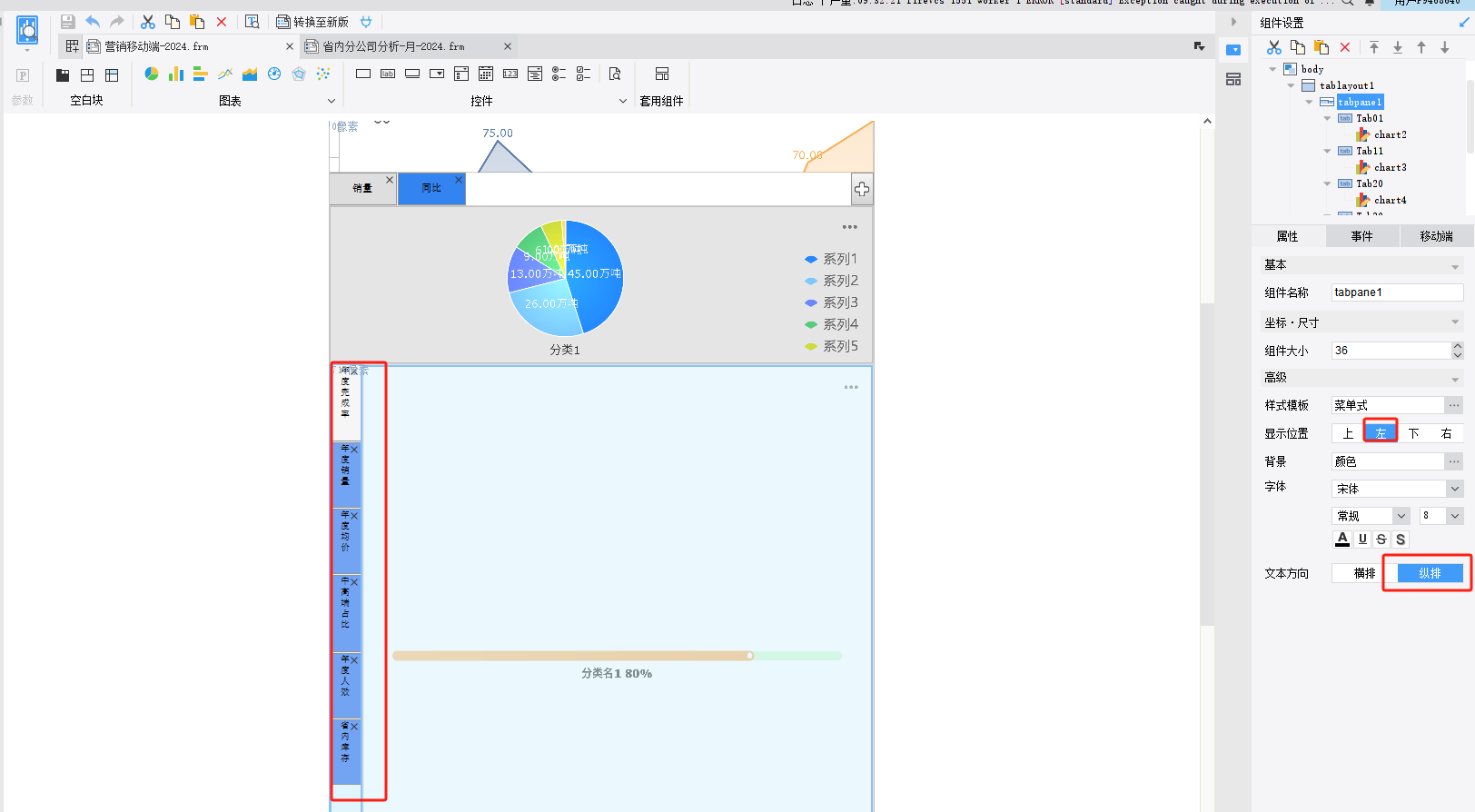The height and width of the screenshot is (812, 1475).
Task: Click the plug icon beside 转换至新版
Action: pos(366,22)
